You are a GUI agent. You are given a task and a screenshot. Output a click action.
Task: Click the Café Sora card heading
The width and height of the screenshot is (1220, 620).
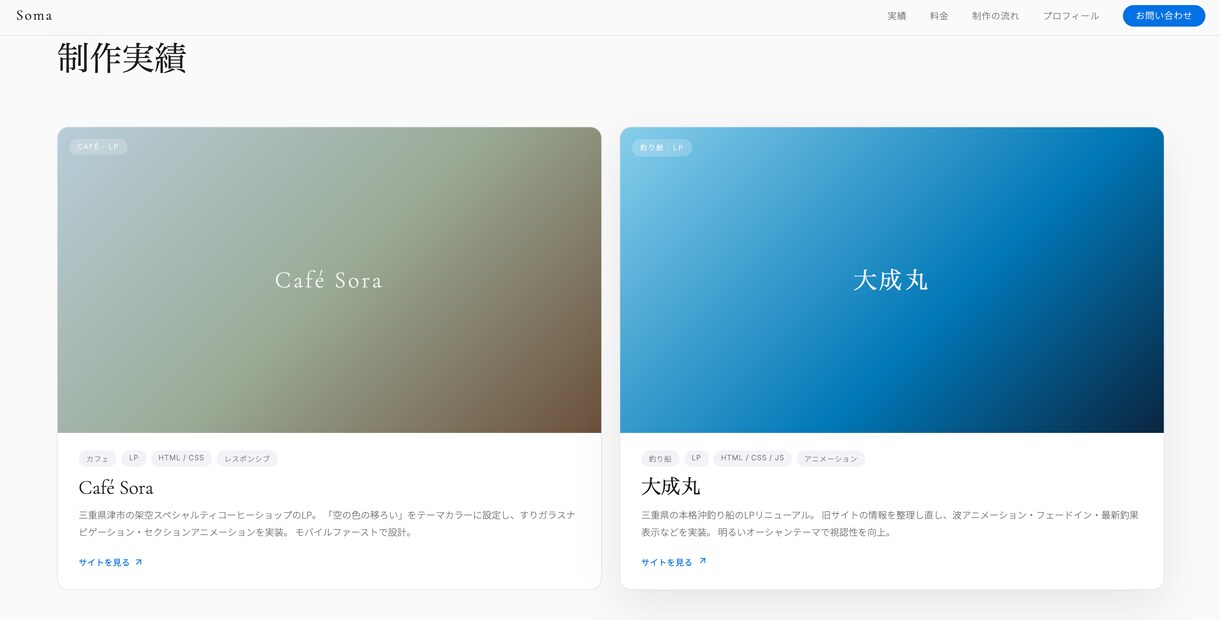point(116,488)
